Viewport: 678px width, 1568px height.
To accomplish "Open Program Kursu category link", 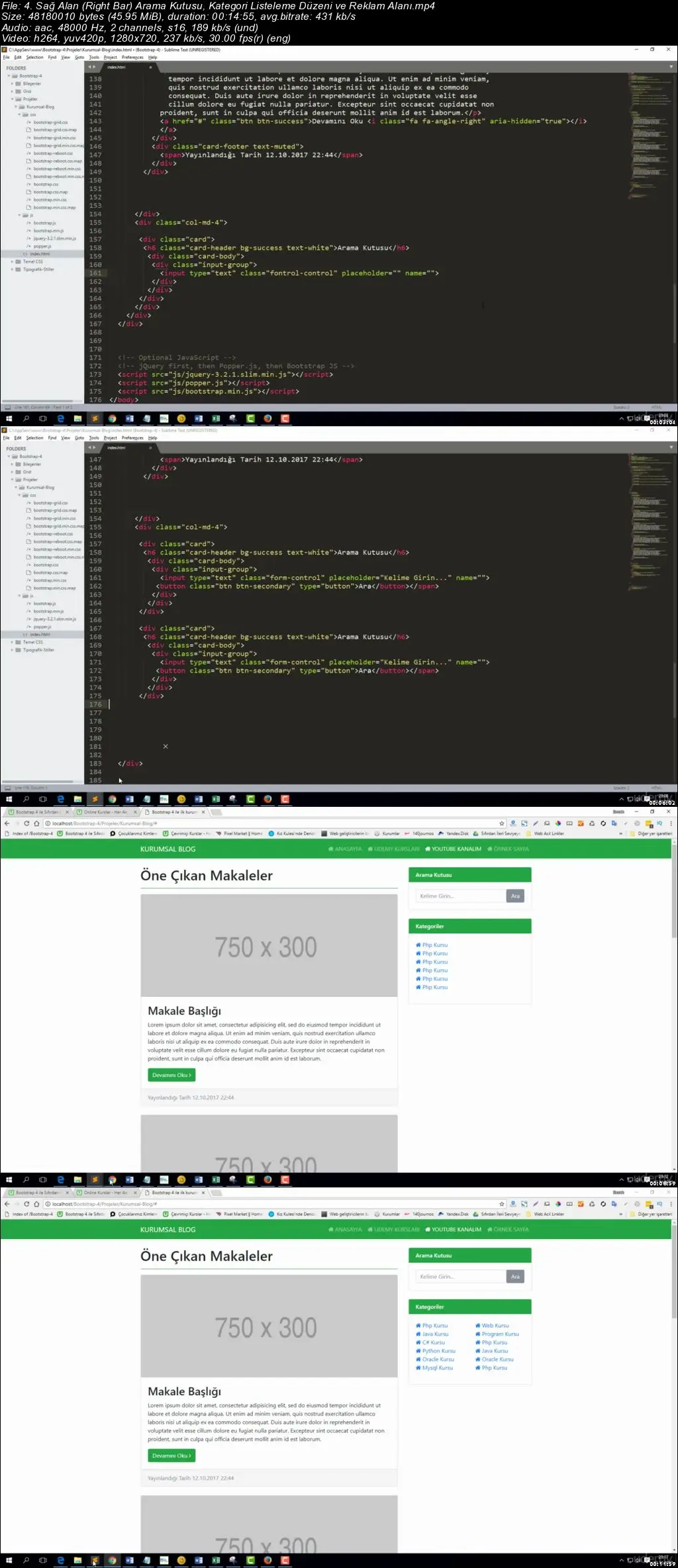I will tap(497, 1334).
